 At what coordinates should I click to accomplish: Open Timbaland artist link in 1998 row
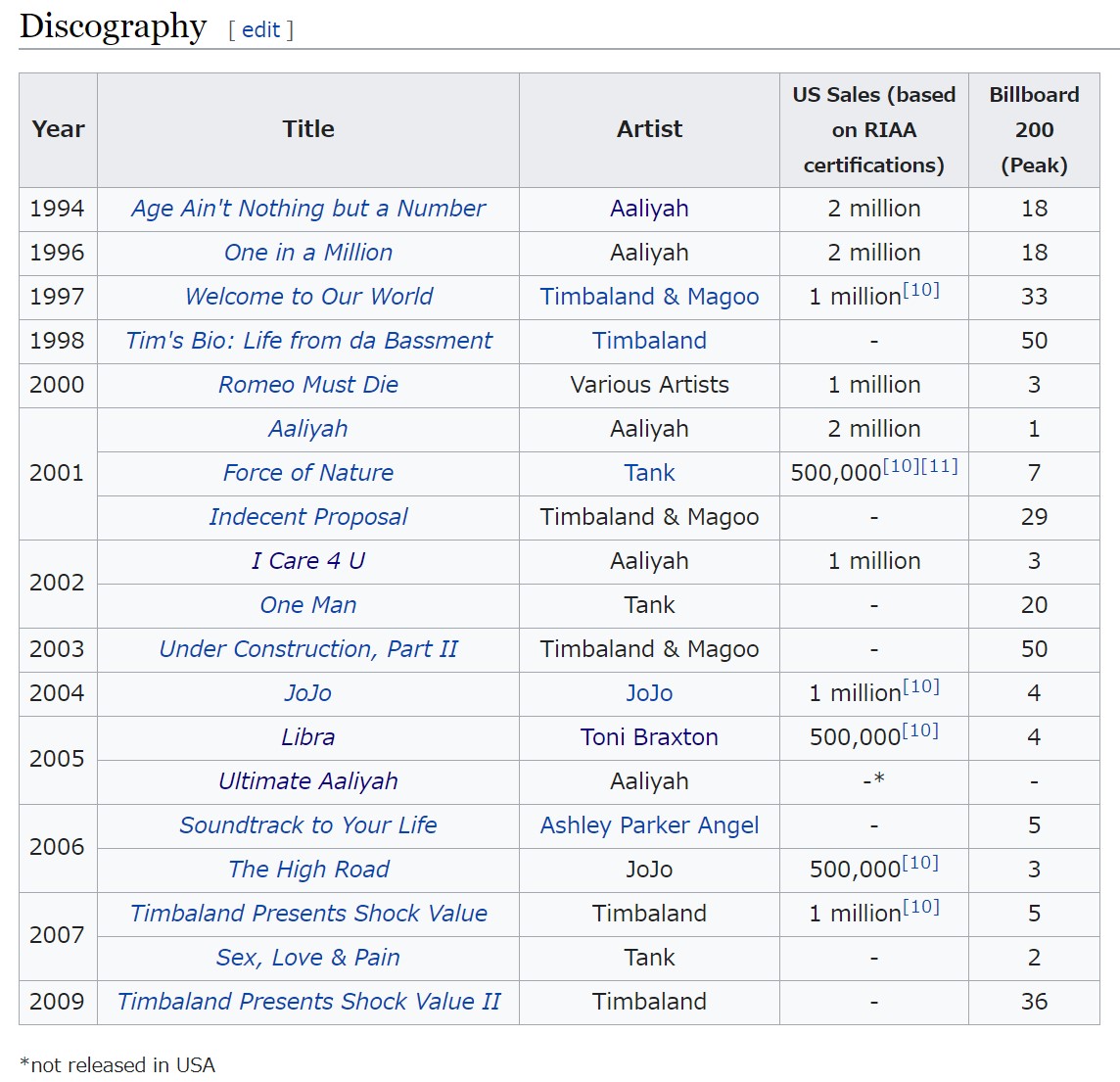(649, 341)
